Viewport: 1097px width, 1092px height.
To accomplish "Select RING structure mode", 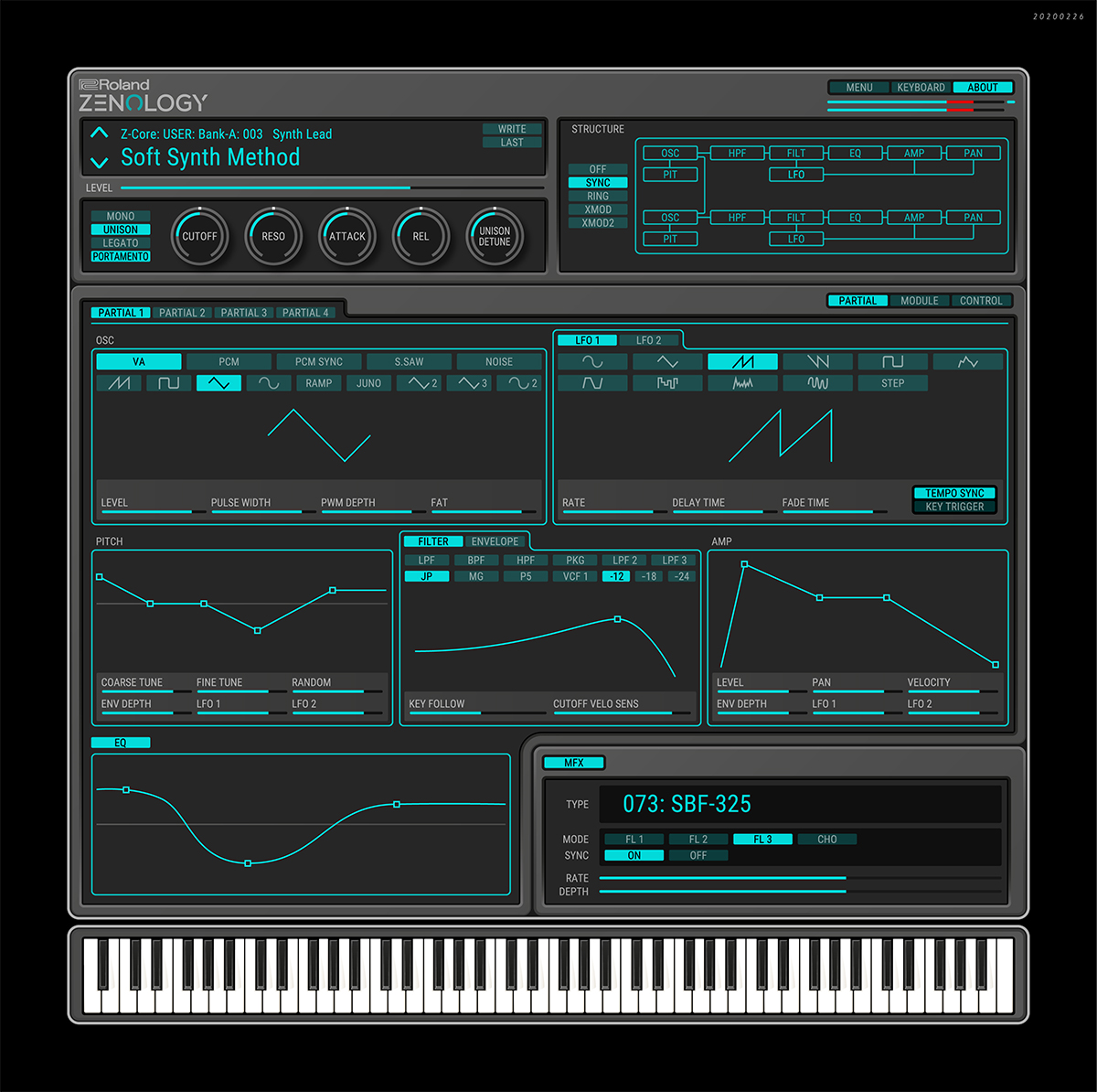I will pyautogui.click(x=598, y=196).
